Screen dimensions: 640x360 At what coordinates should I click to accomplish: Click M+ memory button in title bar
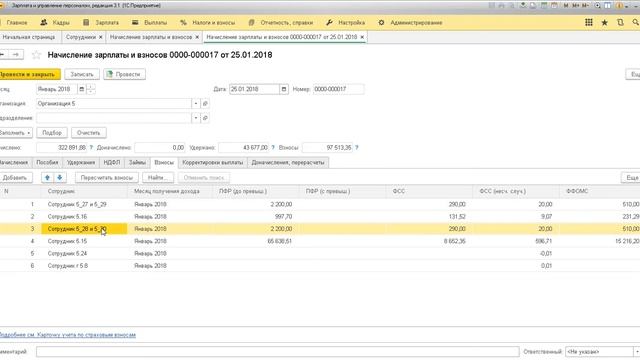576,6
